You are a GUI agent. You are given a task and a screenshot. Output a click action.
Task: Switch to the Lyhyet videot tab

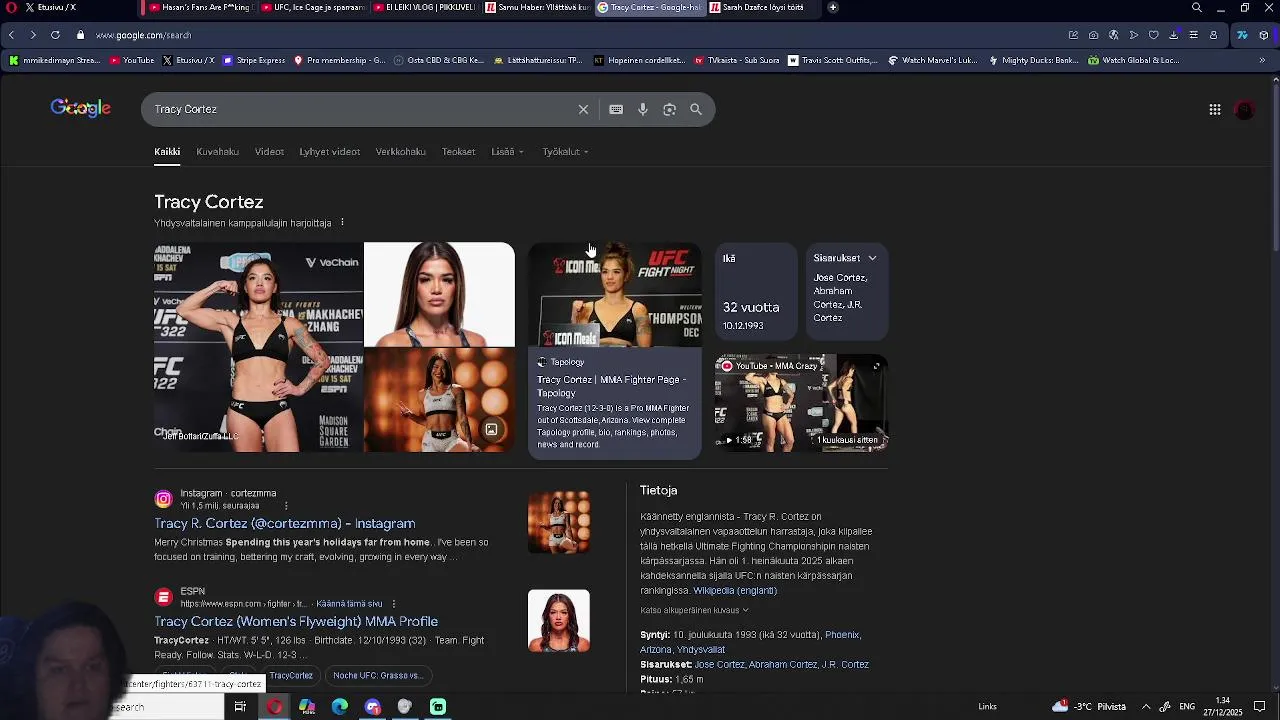click(x=329, y=152)
